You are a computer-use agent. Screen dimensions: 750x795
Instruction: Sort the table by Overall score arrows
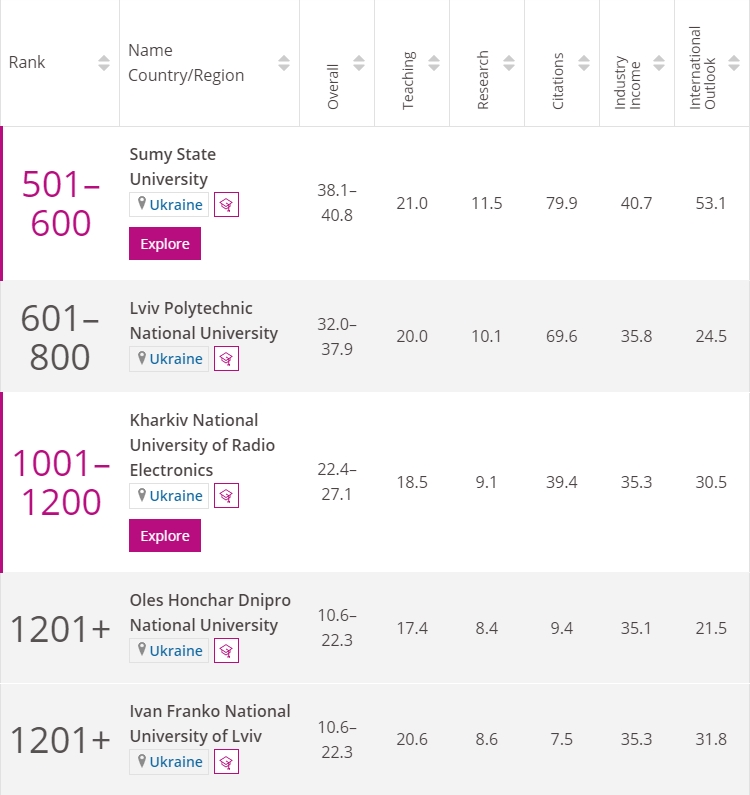[x=359, y=63]
